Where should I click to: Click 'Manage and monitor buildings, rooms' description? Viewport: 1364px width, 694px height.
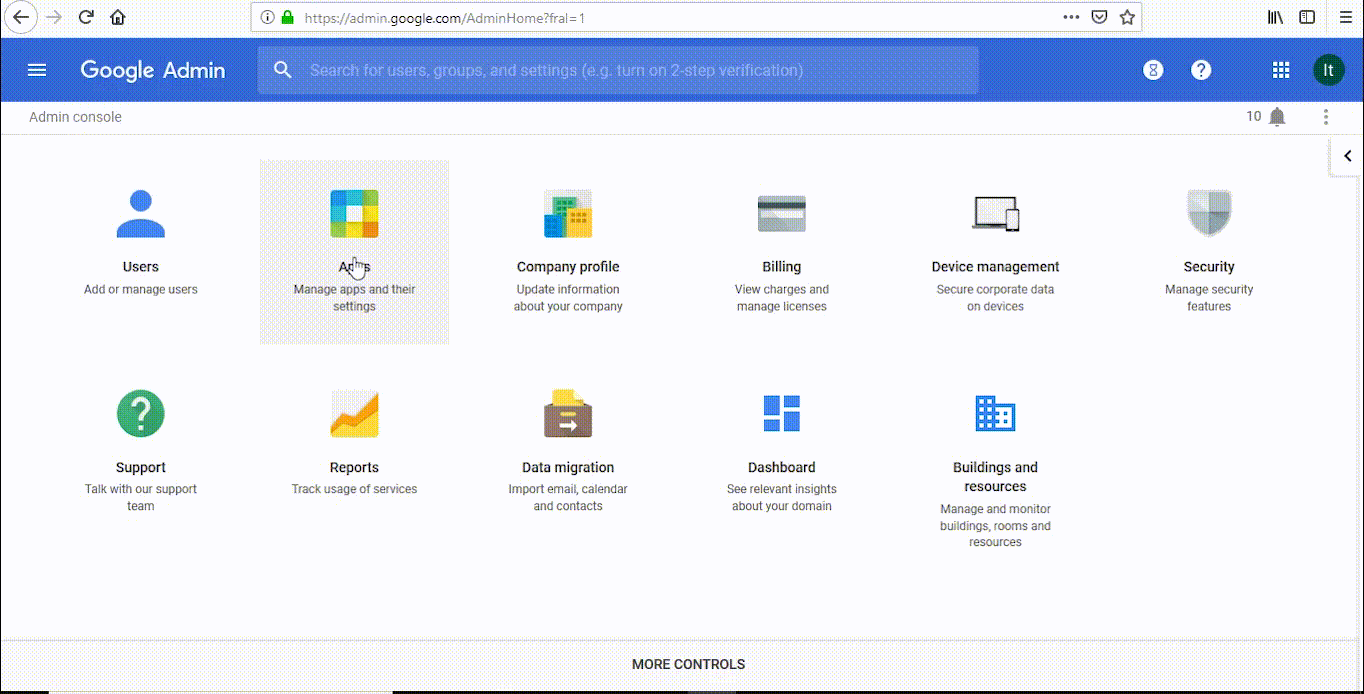[x=995, y=526]
